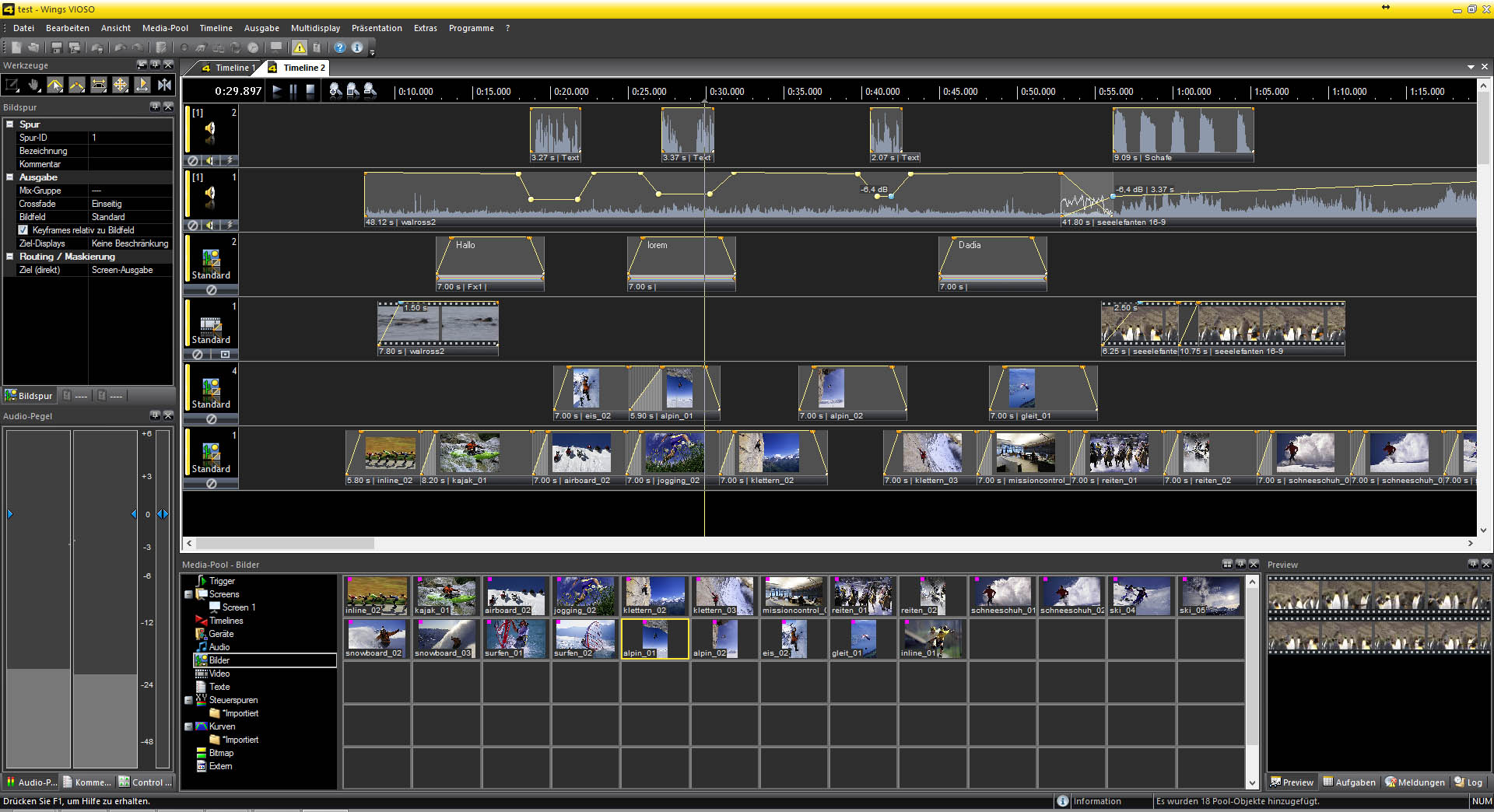Click the horizontal timeline scrollbar thumb
This screenshot has height=812, width=1494.
coord(284,544)
